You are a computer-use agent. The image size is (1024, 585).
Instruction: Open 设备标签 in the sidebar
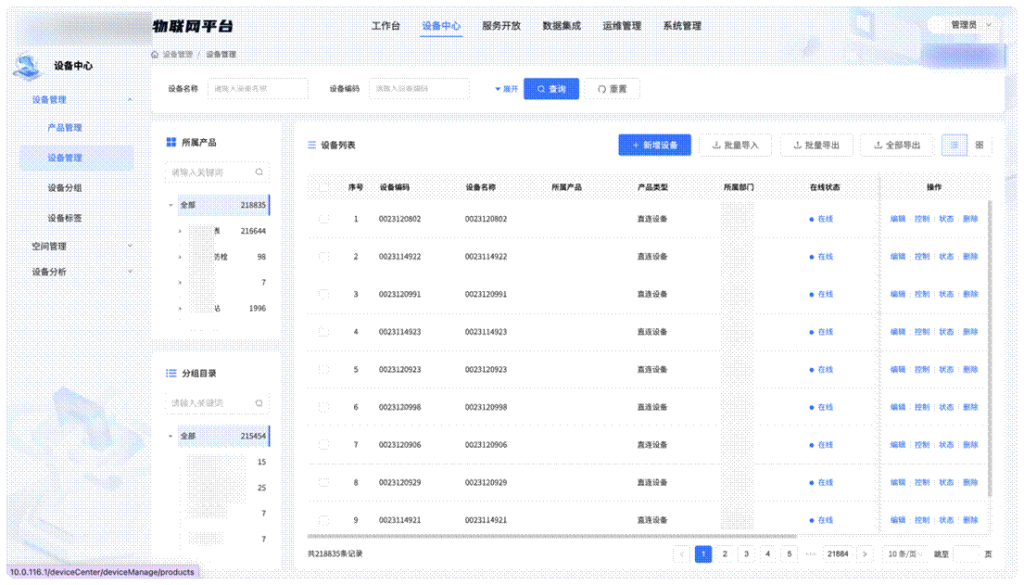(65, 217)
